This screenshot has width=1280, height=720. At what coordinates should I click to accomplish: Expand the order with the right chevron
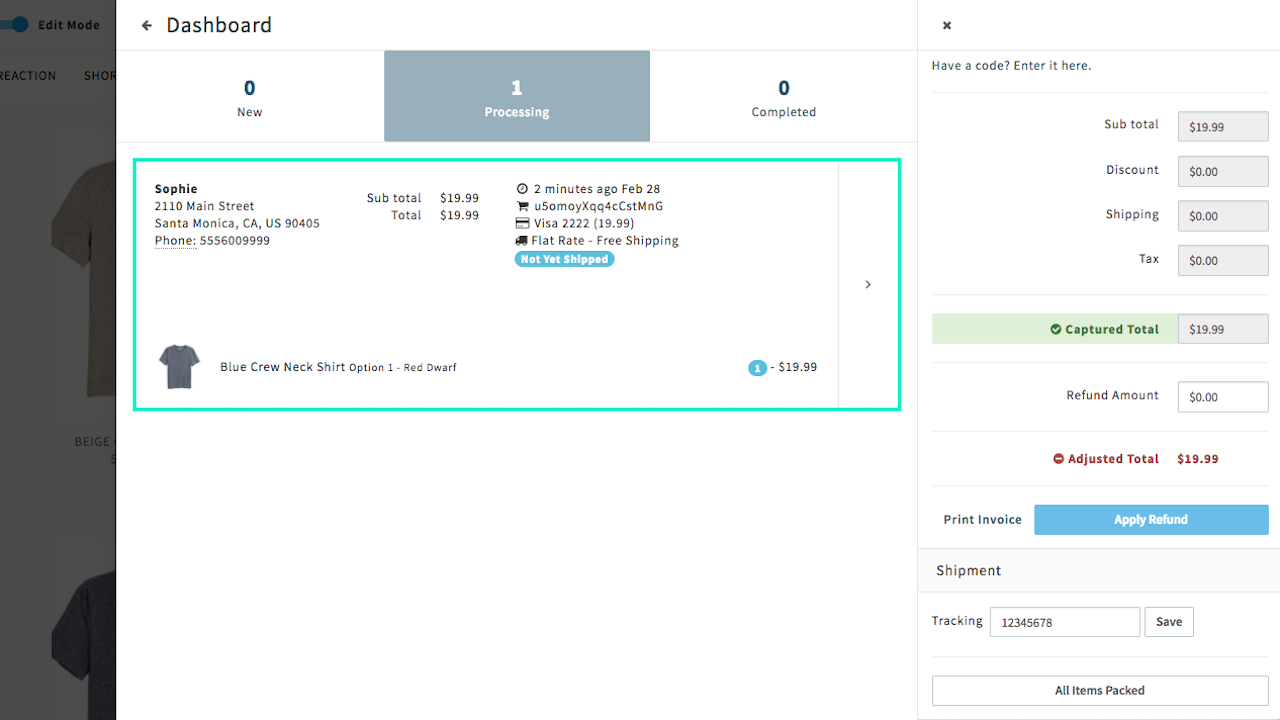pos(868,285)
